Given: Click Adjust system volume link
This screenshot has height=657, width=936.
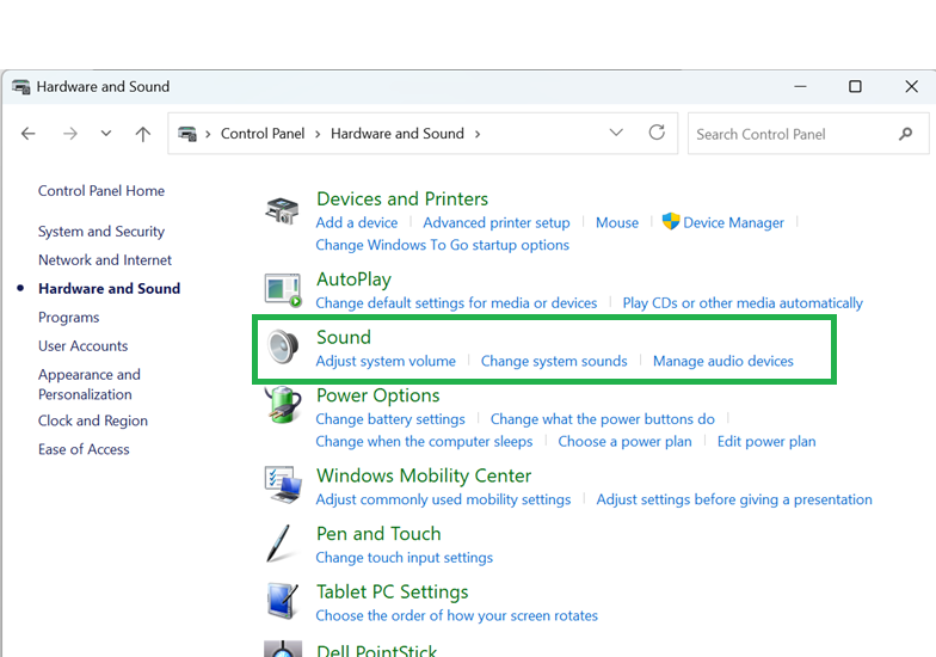Looking at the screenshot, I should click(x=386, y=361).
